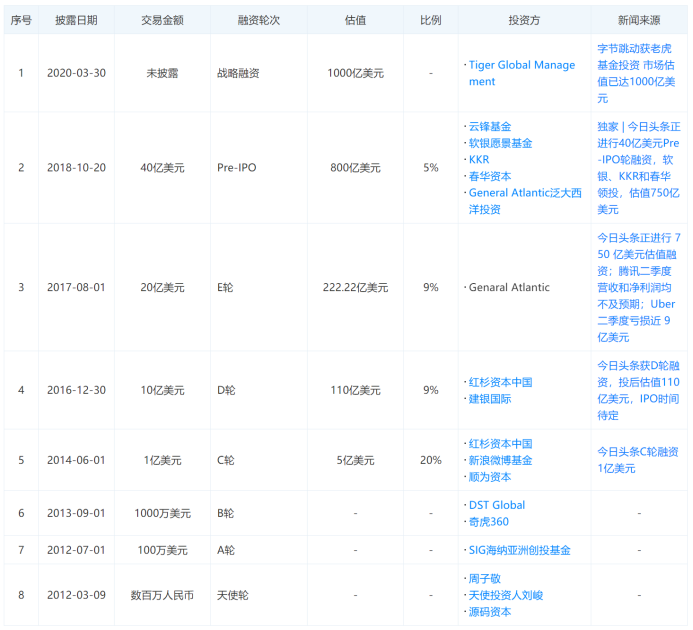The image size is (693, 630).
Task: Click the 披露日期 column header
Action: click(72, 20)
